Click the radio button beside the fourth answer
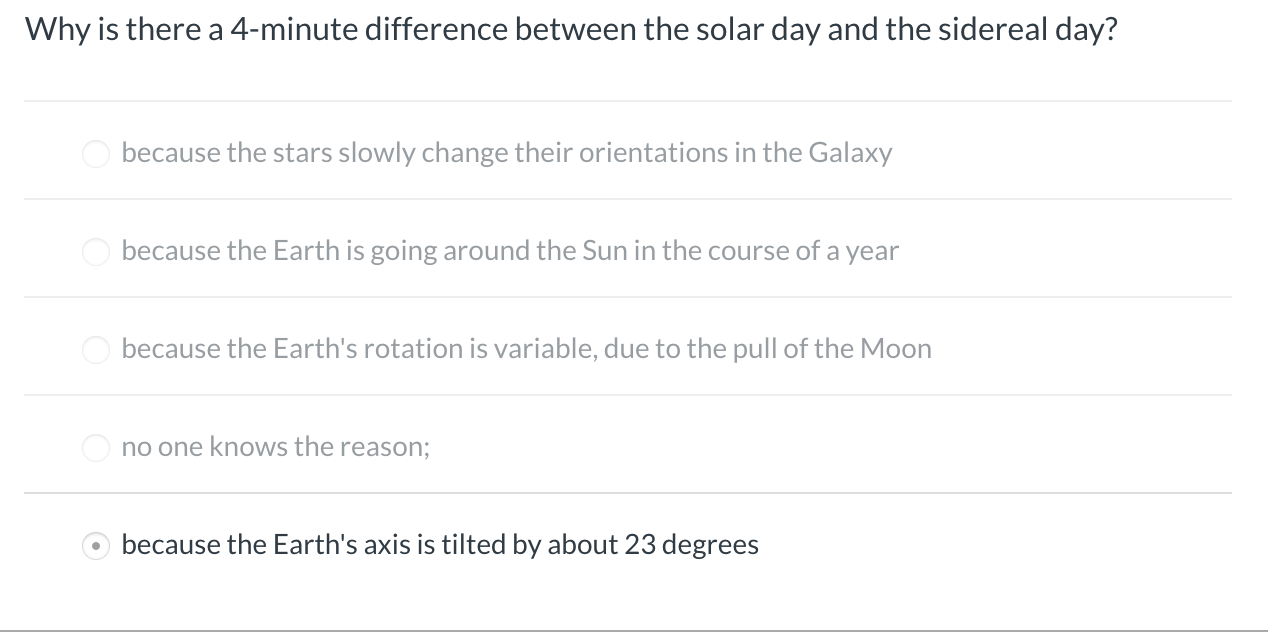Image resolution: width=1268 pixels, height=634 pixels. [x=96, y=448]
